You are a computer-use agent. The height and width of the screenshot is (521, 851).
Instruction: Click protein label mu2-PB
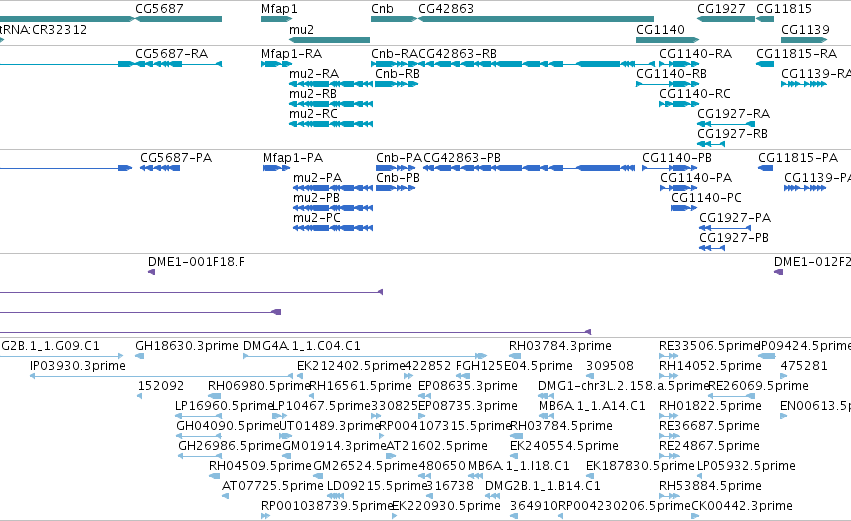(x=316, y=198)
